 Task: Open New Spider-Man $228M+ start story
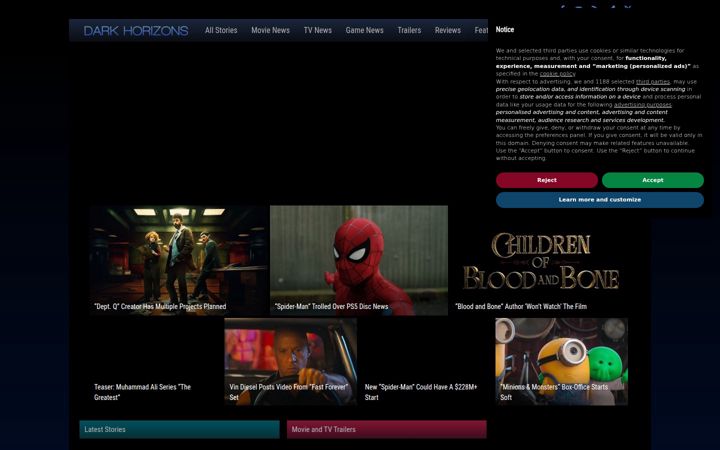[426, 362]
